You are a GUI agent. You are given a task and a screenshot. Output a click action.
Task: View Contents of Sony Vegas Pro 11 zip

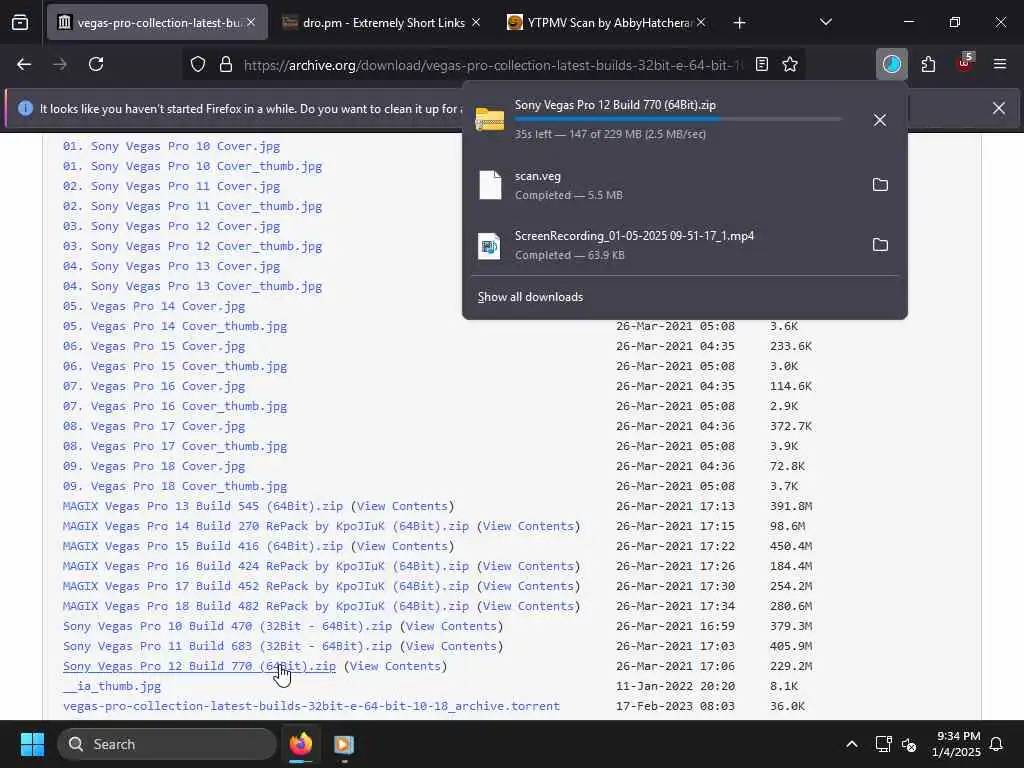tap(451, 647)
